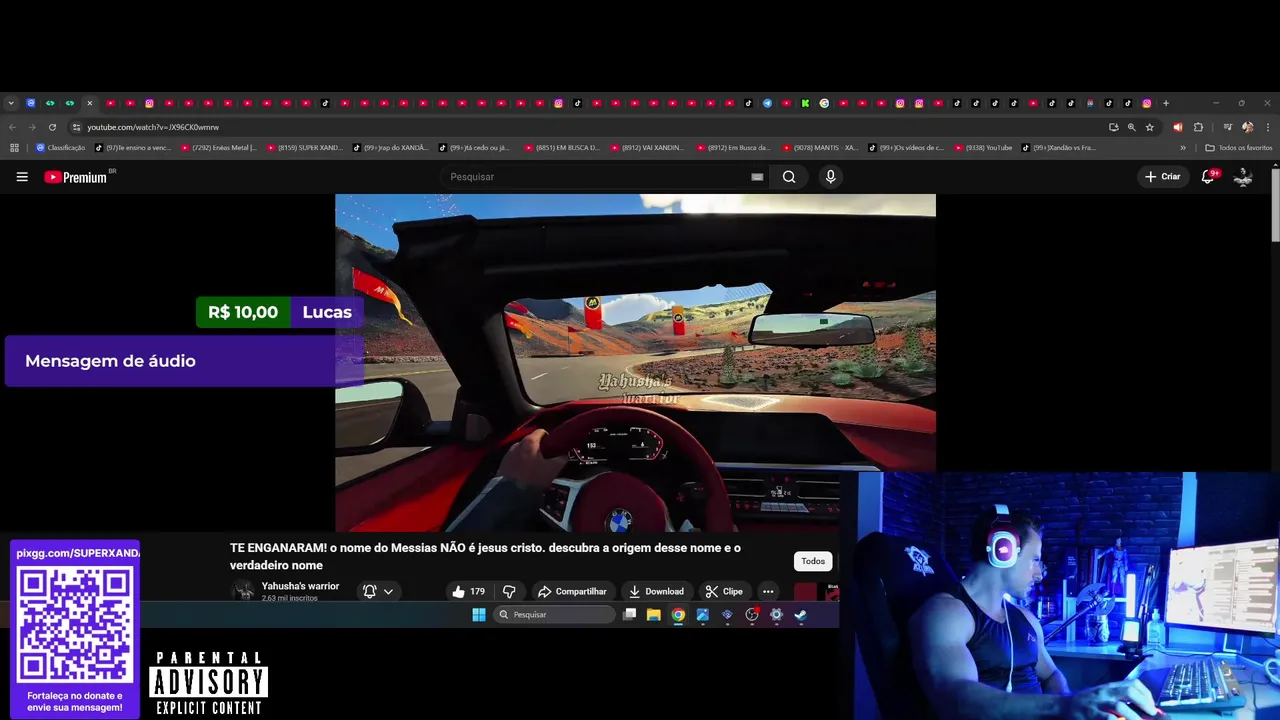Open the on-screen keyboard icon in search box
This screenshot has height=720, width=1280.
coord(757,177)
